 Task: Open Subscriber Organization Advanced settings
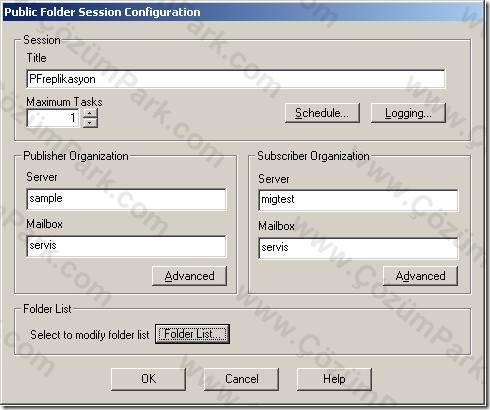(420, 276)
